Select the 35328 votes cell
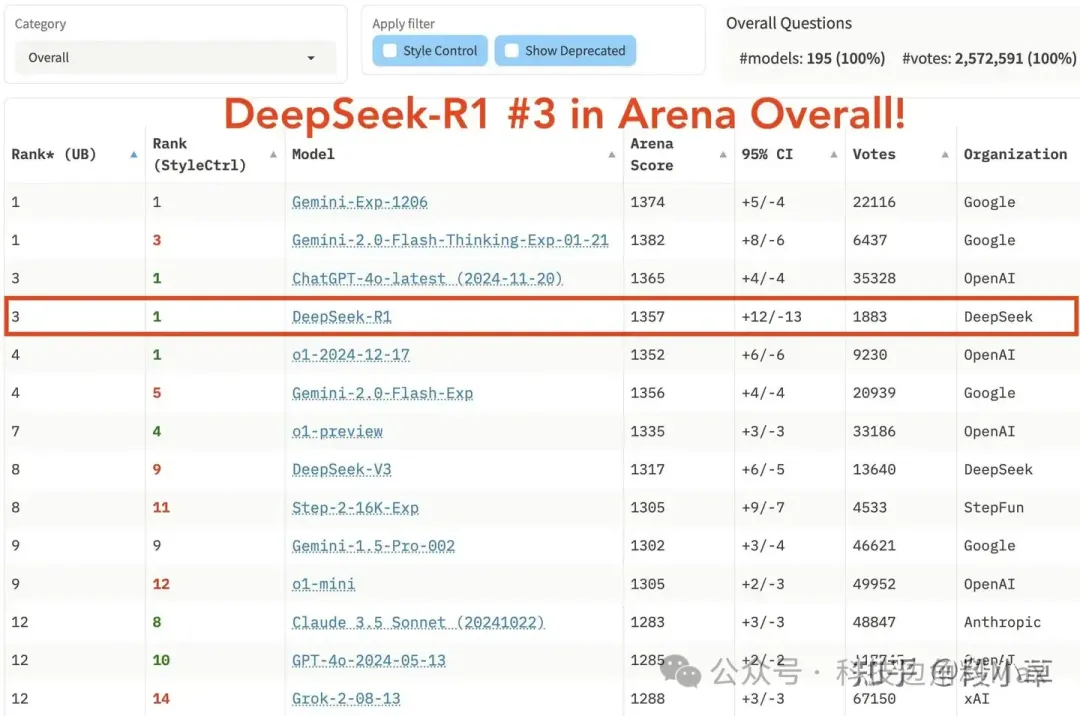Viewport: 1080px width, 716px height. pyautogui.click(x=874, y=279)
